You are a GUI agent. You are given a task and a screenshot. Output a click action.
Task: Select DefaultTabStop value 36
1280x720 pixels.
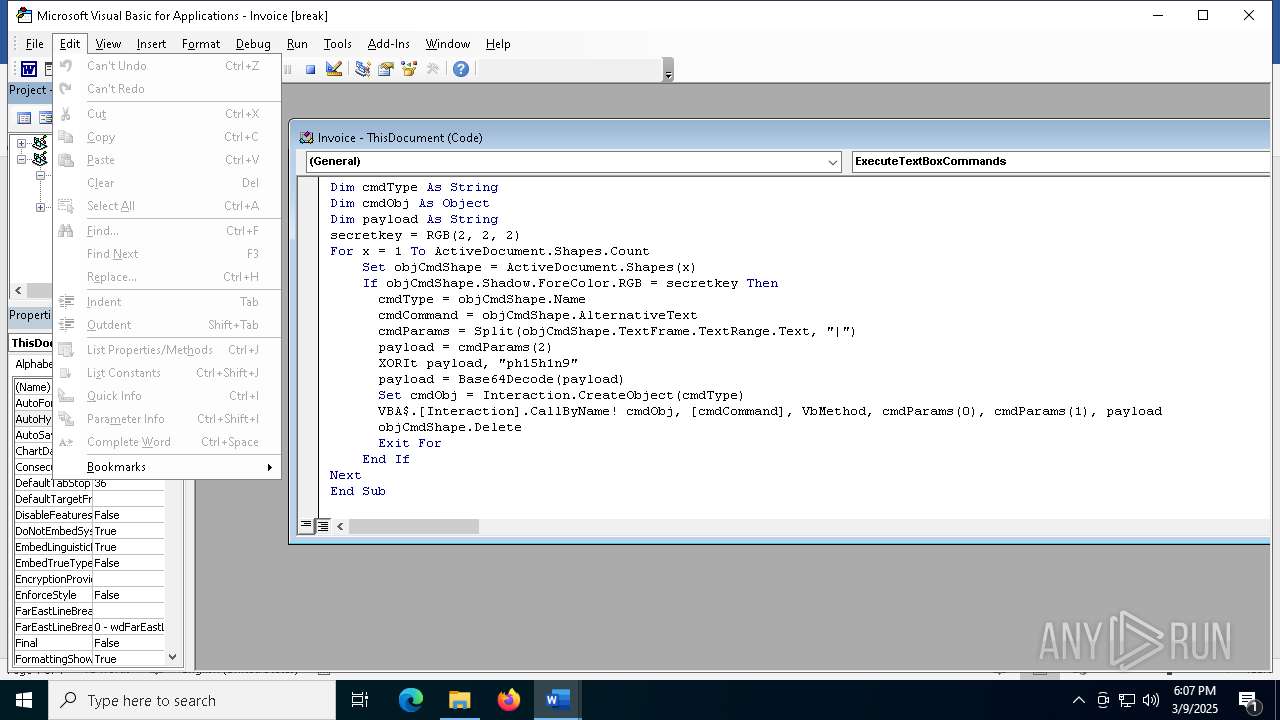point(128,483)
